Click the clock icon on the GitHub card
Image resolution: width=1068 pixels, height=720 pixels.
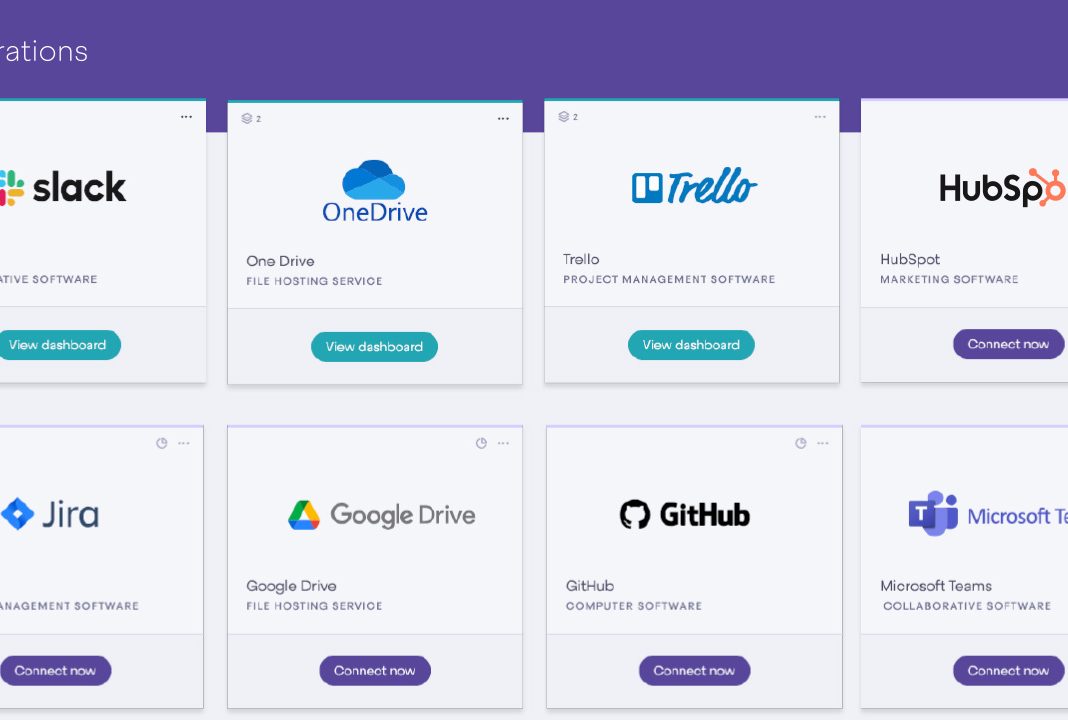pyautogui.click(x=800, y=443)
